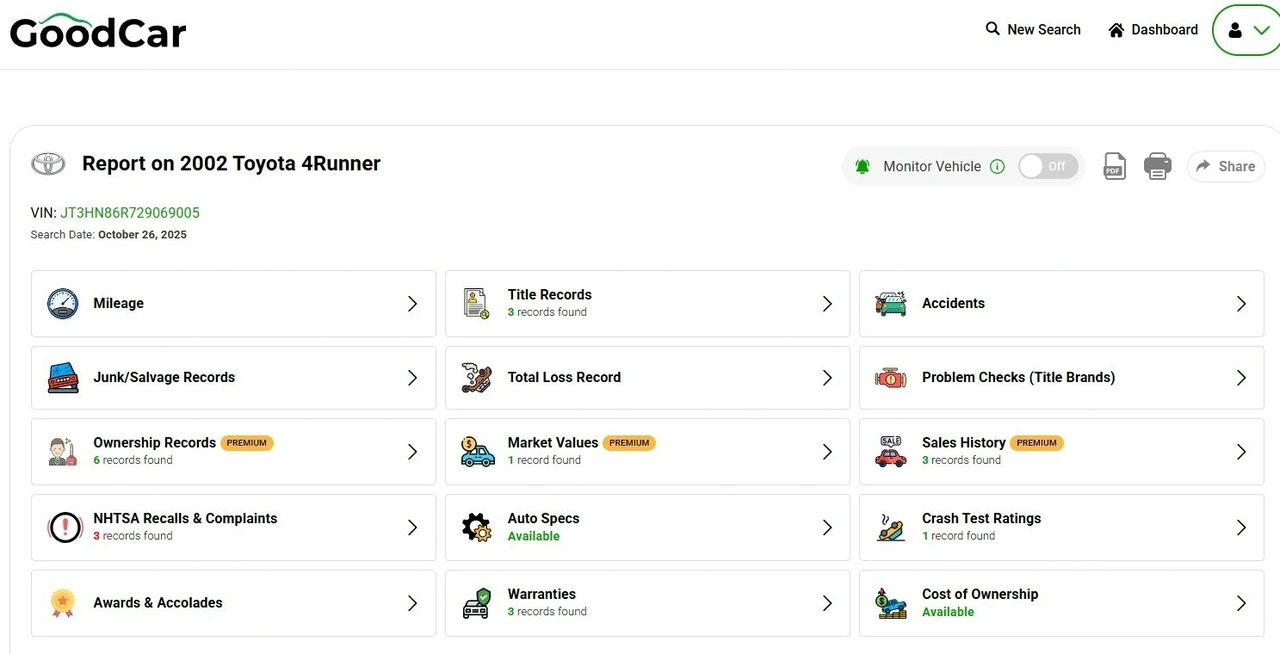Print the vehicle report
Image resolution: width=1280 pixels, height=654 pixels.
[1158, 166]
